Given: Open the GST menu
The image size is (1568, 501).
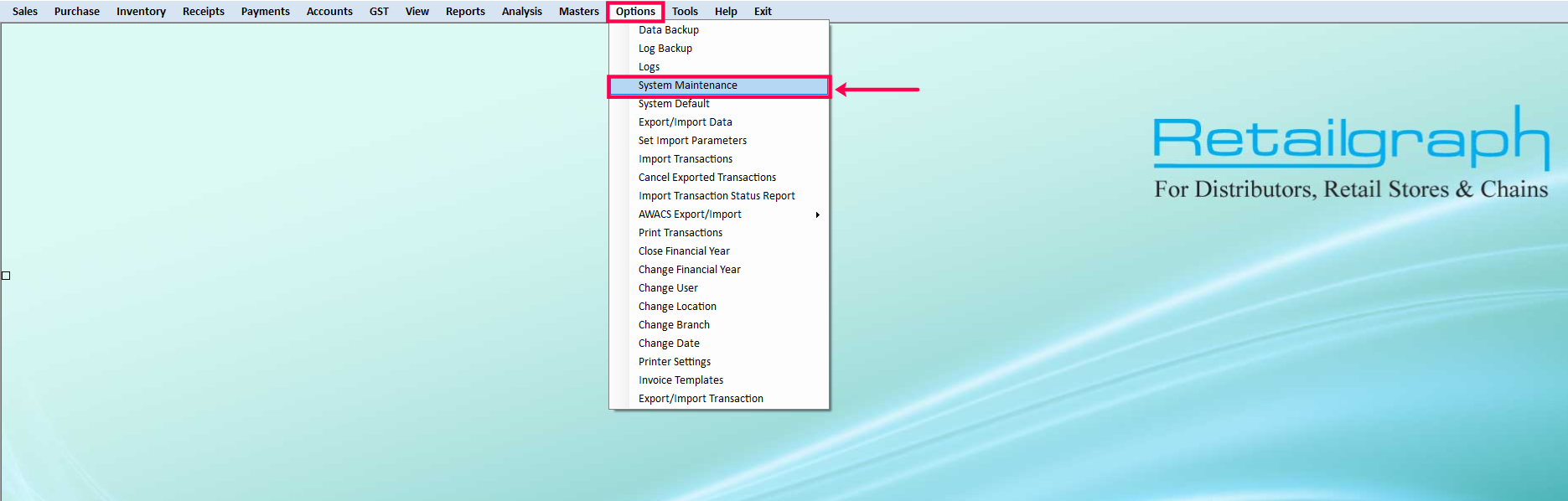Looking at the screenshot, I should tap(379, 11).
